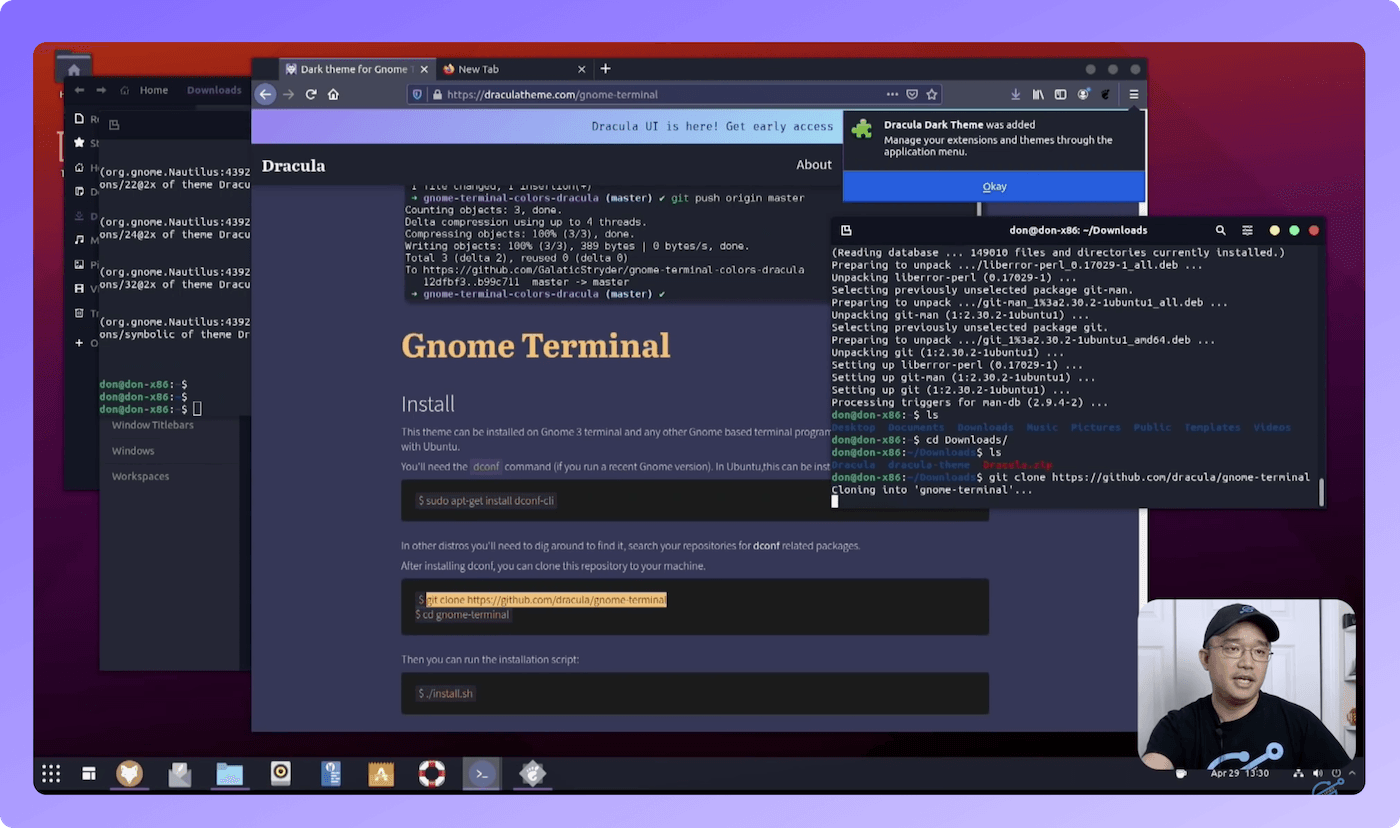Open the Firefox account icon

pyautogui.click(x=1082, y=94)
